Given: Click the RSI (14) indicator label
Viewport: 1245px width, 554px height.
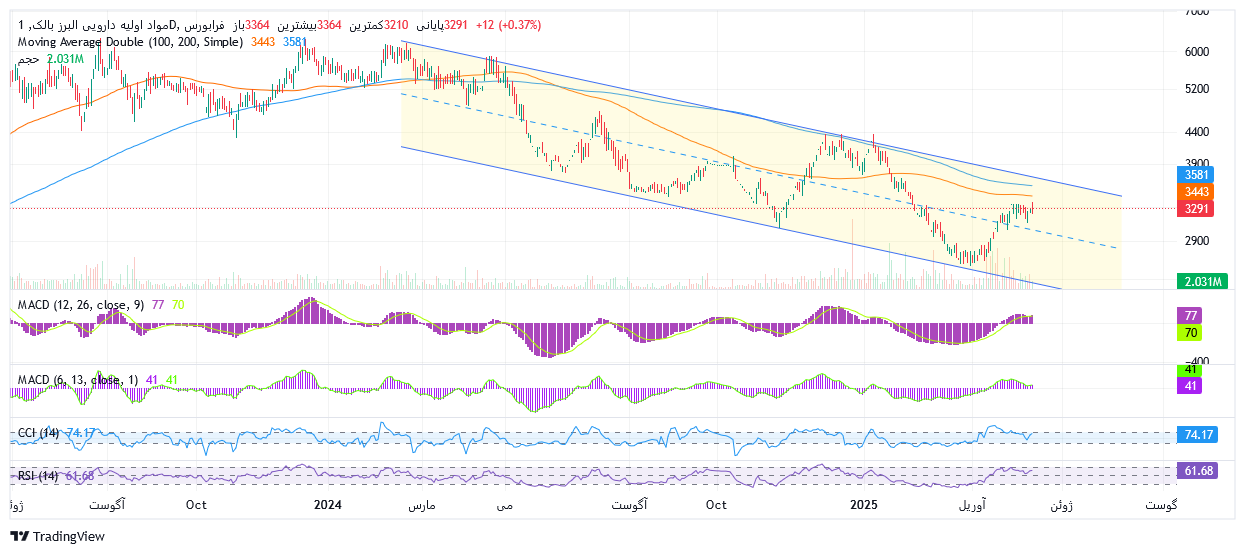Looking at the screenshot, I should pos(39,475).
